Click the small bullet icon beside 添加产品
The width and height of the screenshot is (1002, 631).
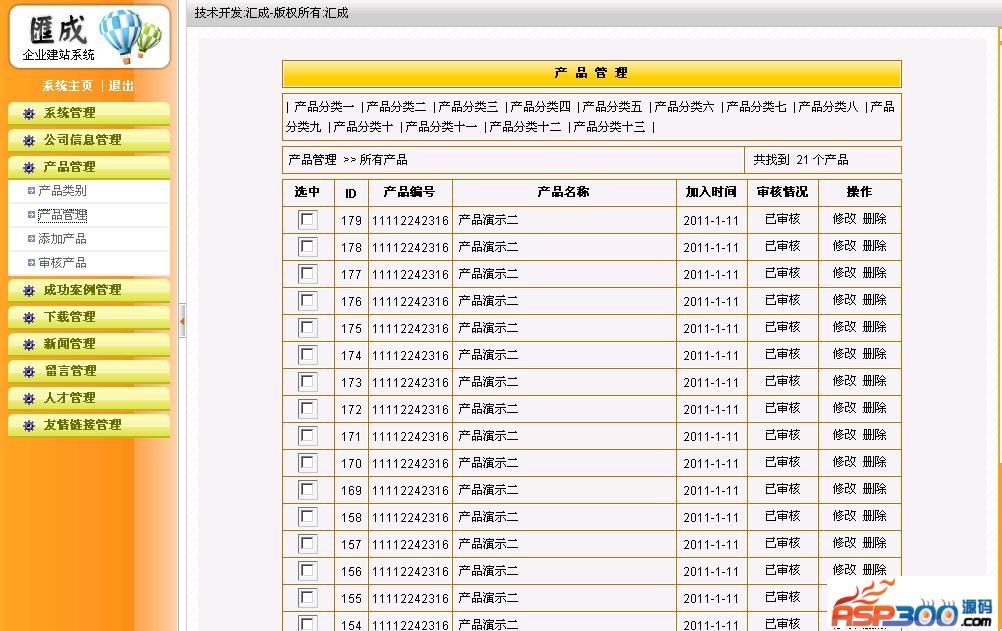click(32, 239)
